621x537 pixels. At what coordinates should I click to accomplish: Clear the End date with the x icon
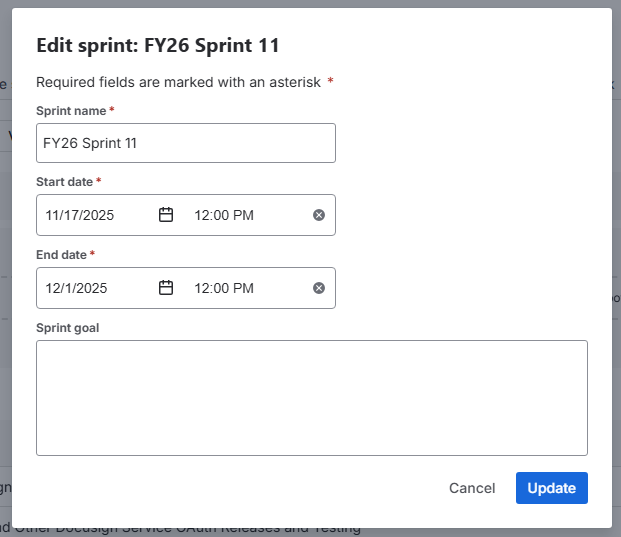(319, 288)
